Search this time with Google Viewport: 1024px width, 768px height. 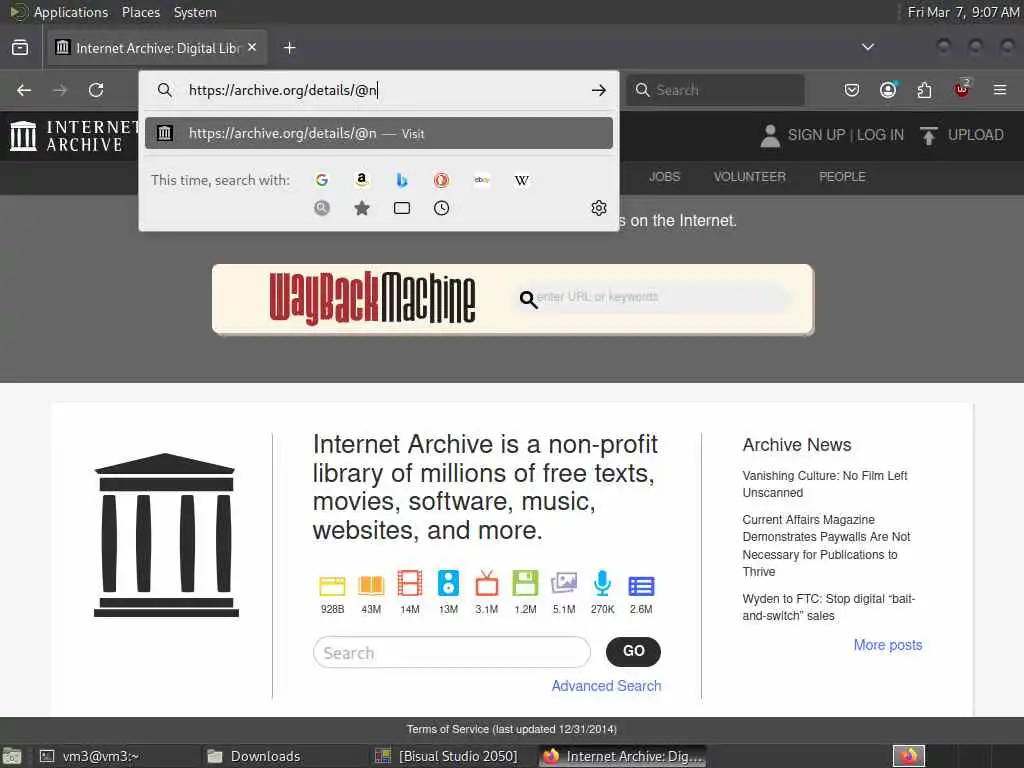(x=321, y=180)
